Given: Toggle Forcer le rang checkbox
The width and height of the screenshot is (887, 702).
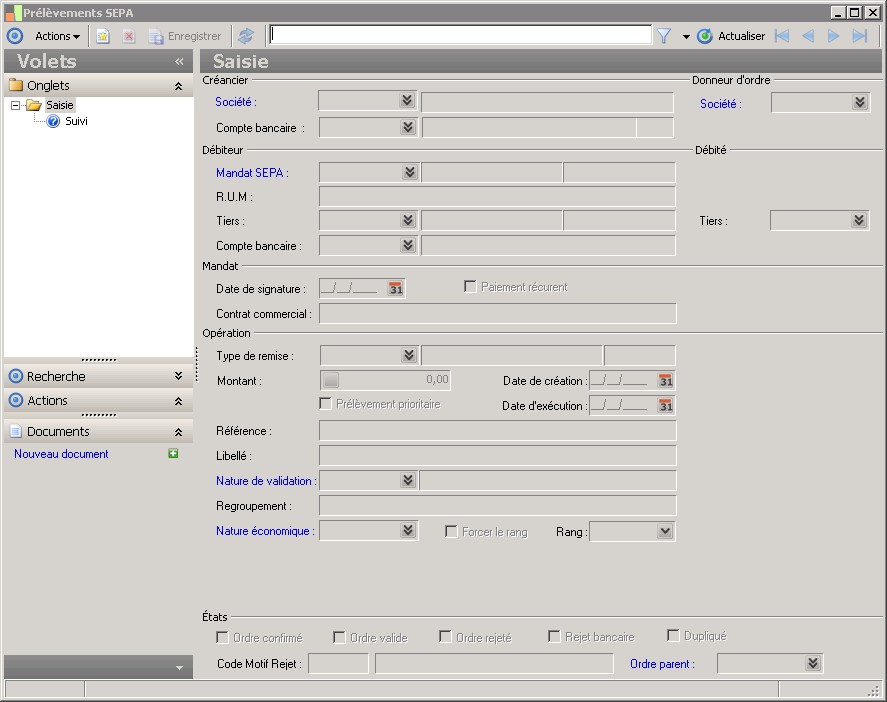Looking at the screenshot, I should tap(451, 531).
